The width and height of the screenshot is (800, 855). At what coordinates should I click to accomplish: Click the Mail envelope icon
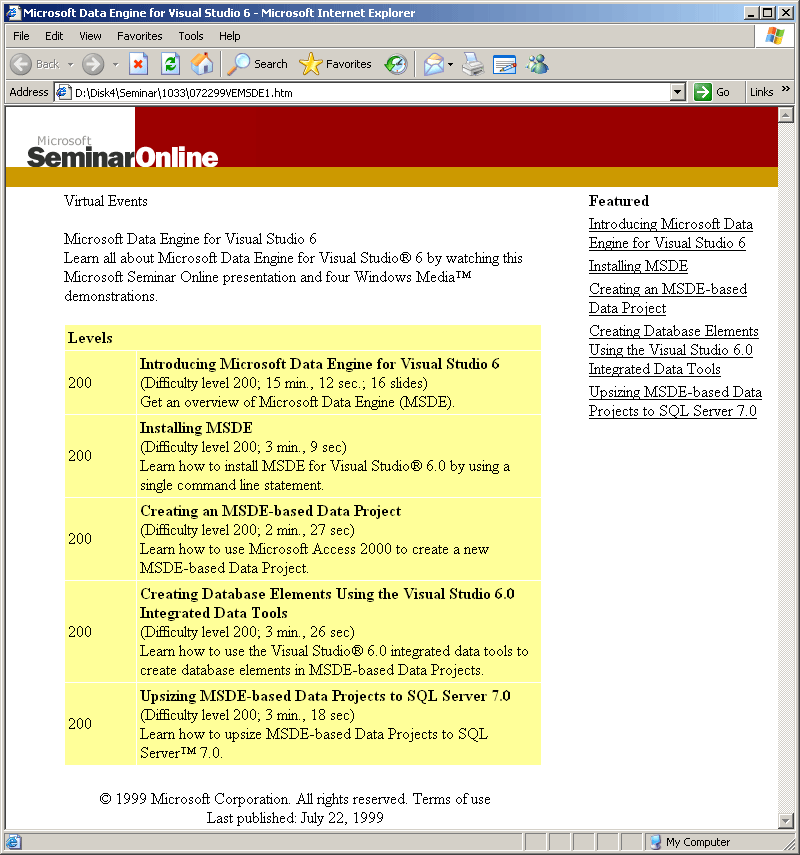click(434, 64)
